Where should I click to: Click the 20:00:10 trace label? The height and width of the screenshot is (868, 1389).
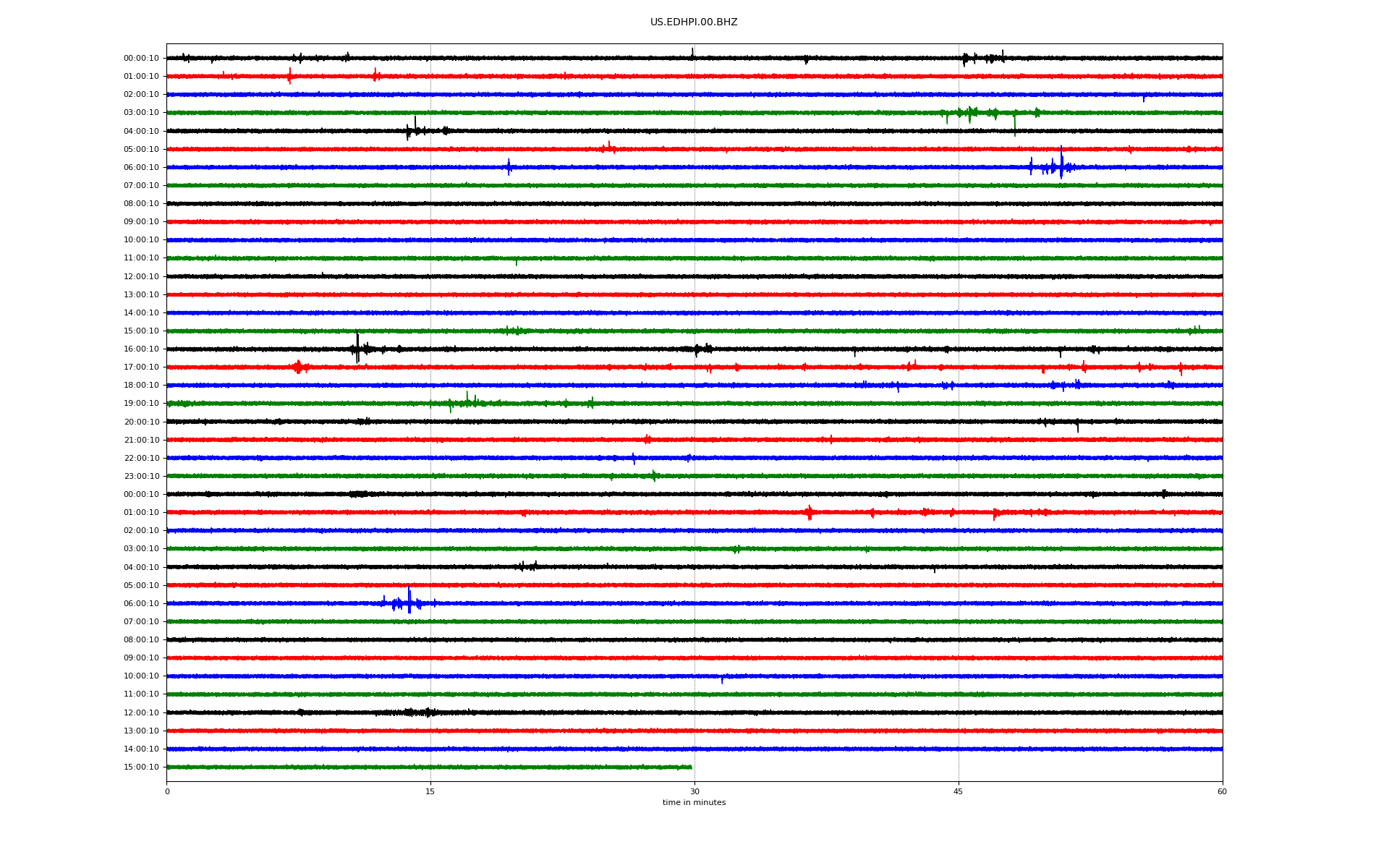point(141,422)
